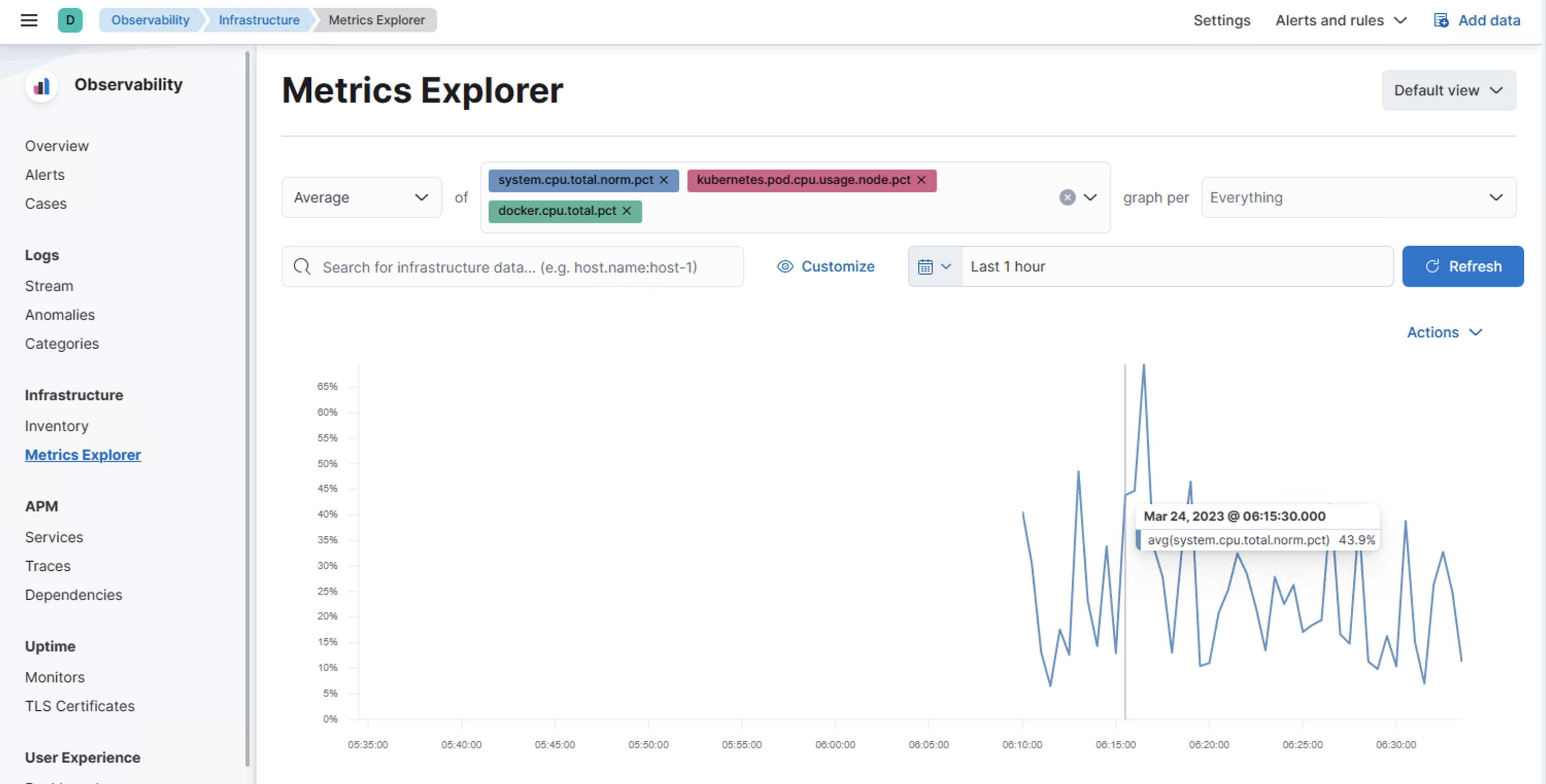Viewport: 1546px width, 784px height.
Task: Open the Default view dropdown
Action: point(1448,91)
